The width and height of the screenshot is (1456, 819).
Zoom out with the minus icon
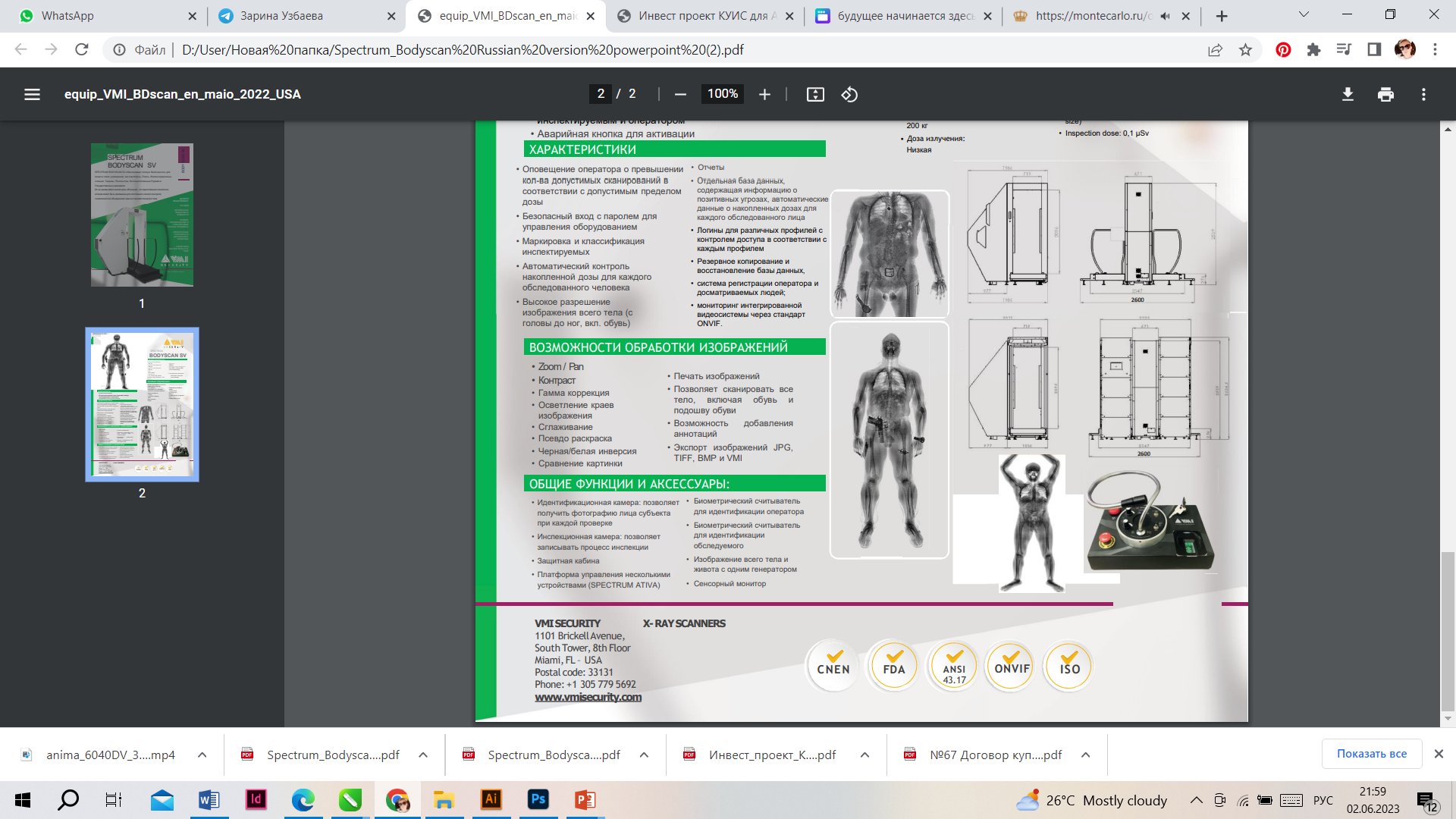(x=680, y=94)
